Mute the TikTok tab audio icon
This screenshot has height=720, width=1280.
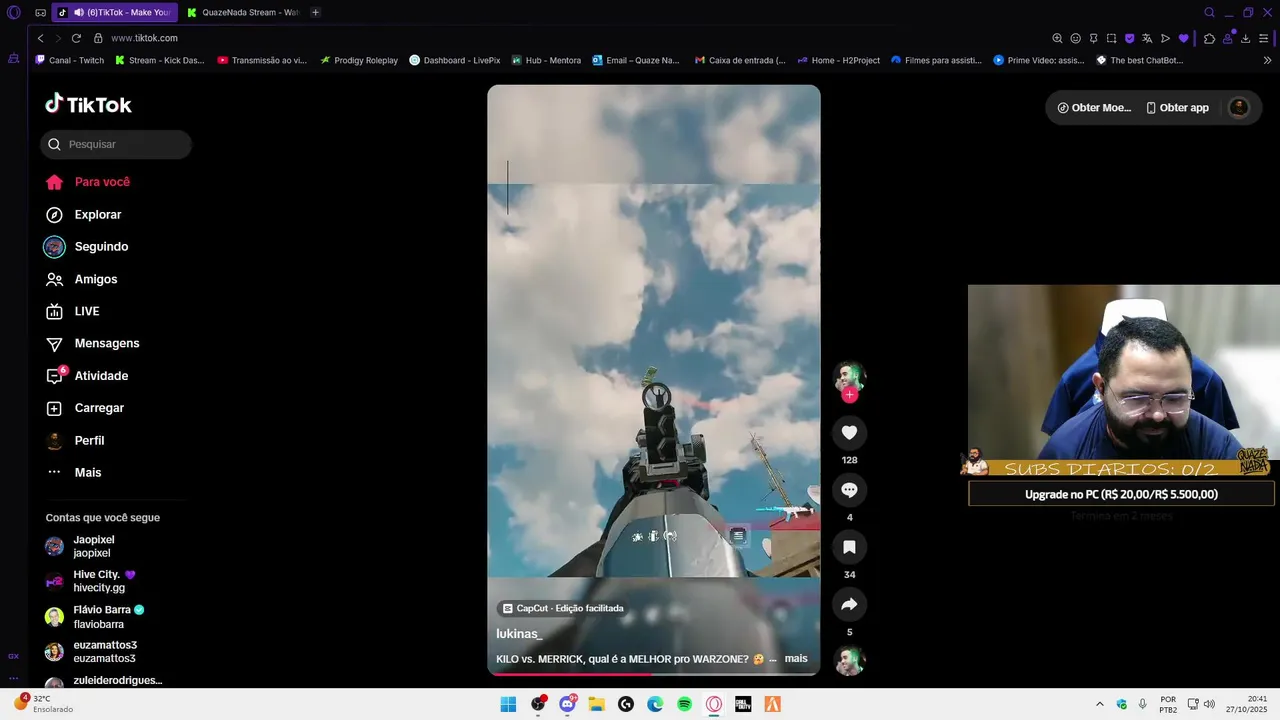(x=78, y=12)
